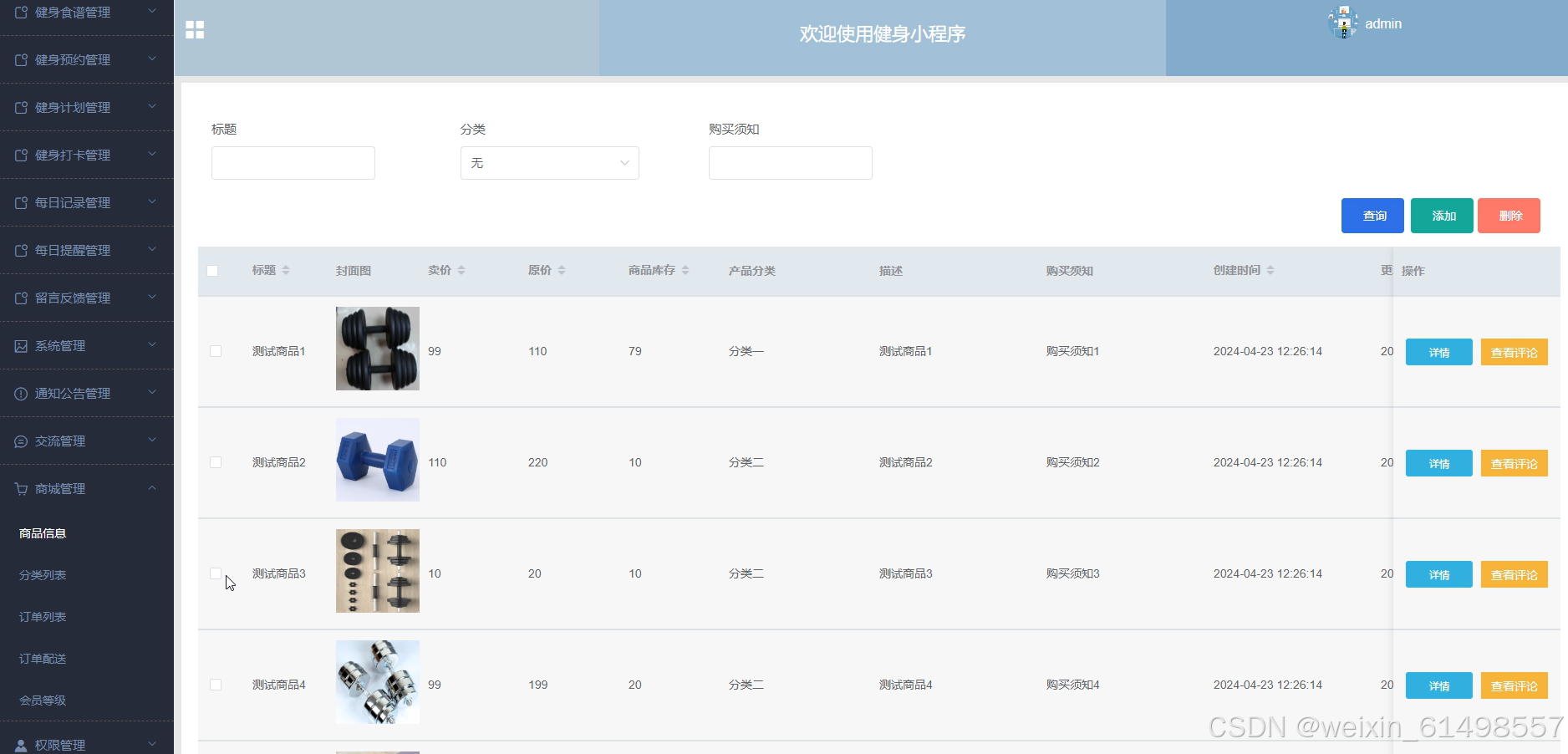This screenshot has width=1568, height=754.
Task: Click the 健身计划管理 sidebar icon
Action: coord(21,108)
